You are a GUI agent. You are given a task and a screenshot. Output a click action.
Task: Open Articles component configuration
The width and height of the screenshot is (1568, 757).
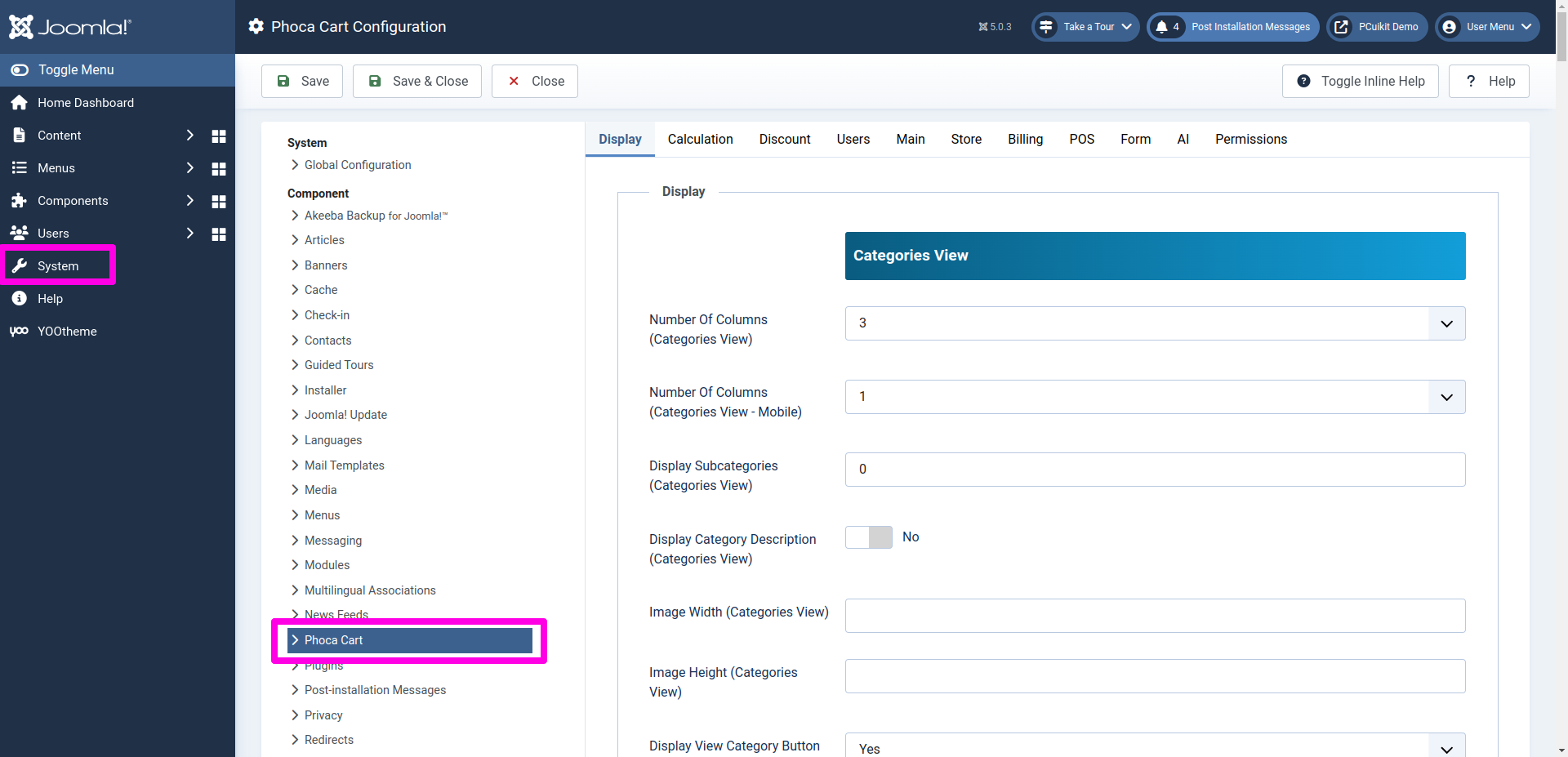coord(324,240)
